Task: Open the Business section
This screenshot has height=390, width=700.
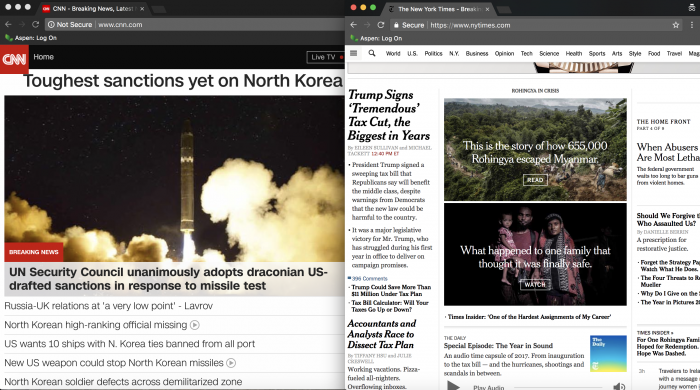Action: (x=477, y=54)
